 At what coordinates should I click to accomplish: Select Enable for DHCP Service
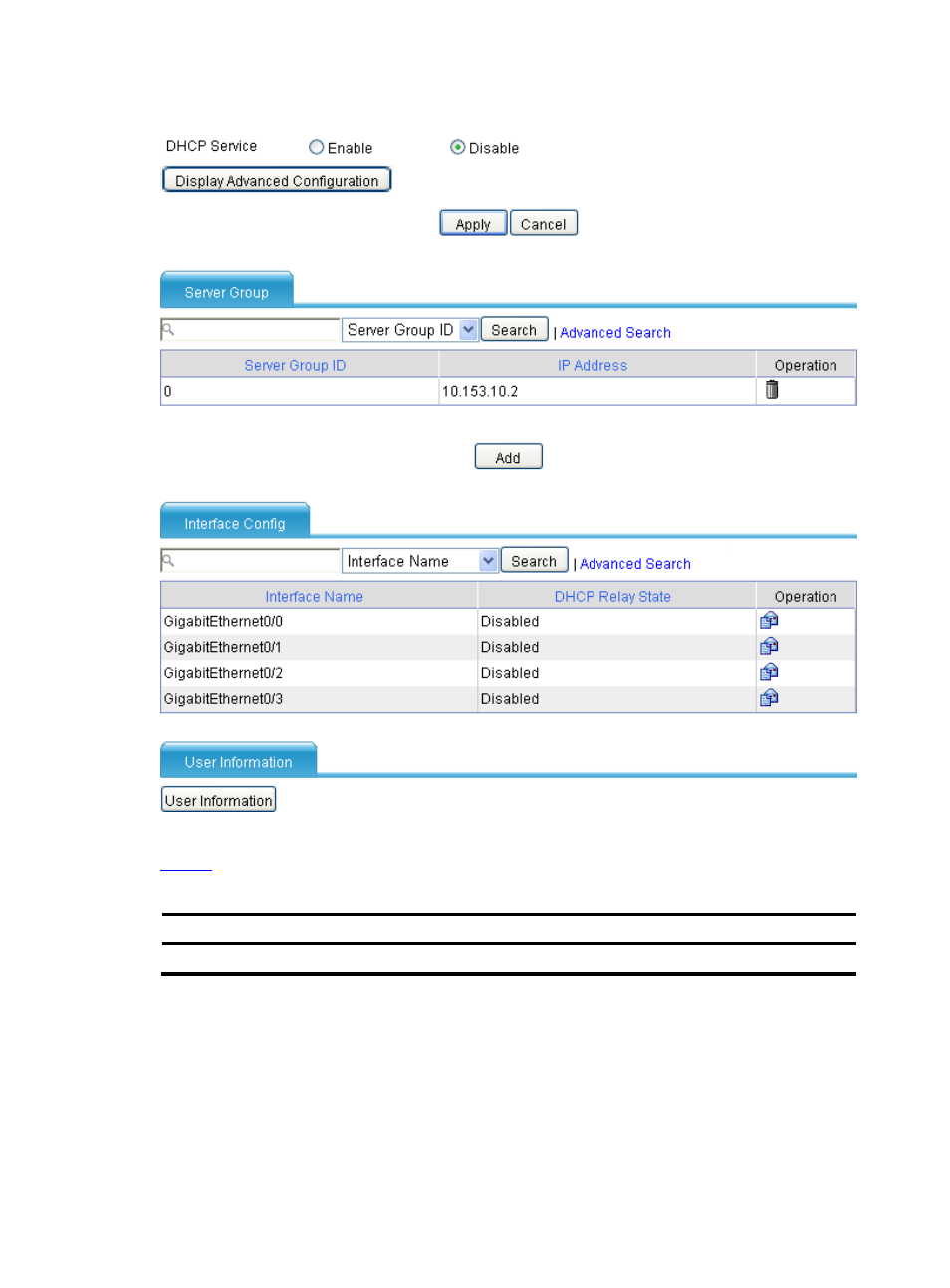tap(317, 148)
